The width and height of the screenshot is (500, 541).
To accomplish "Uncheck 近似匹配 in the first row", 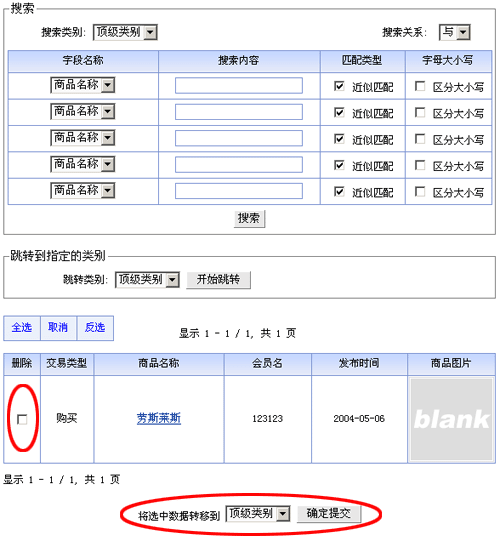I will 339,86.
